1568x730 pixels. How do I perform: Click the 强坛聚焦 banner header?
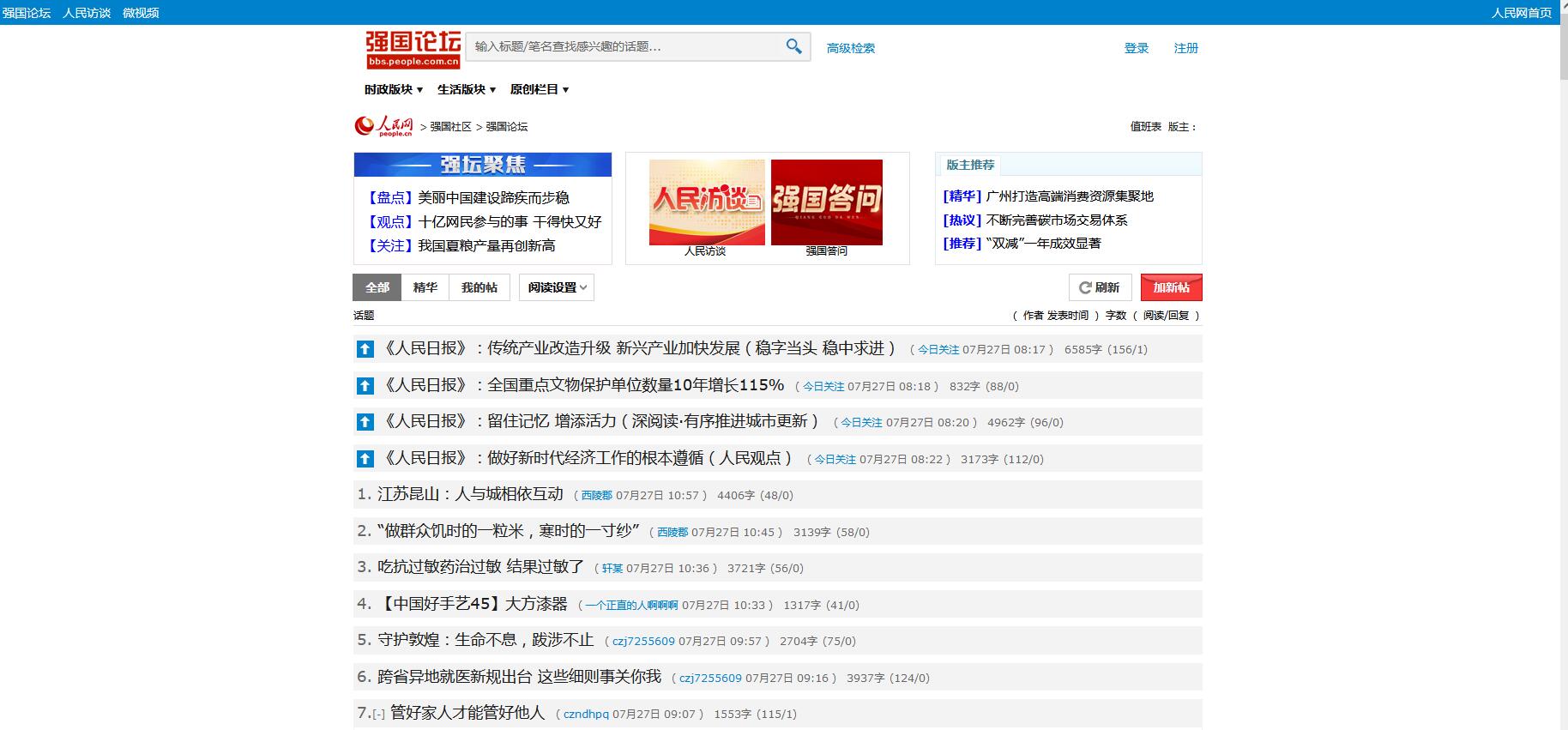click(x=483, y=165)
